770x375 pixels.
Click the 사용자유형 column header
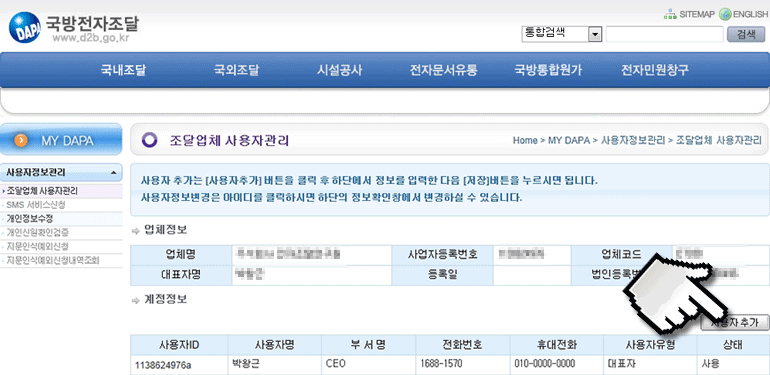coord(651,345)
